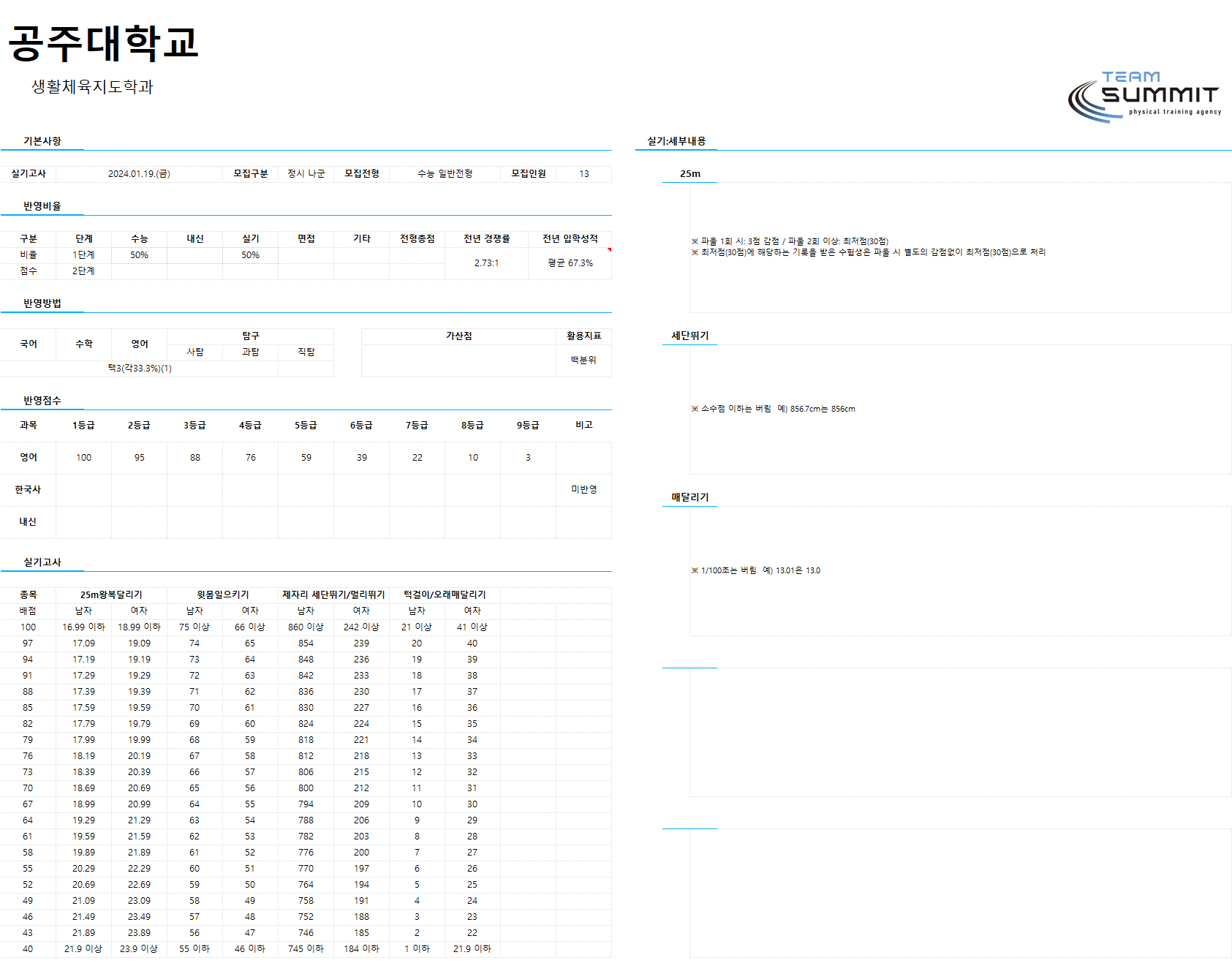
Task: Select the 2.73:1 competition rate cell
Action: [486, 263]
